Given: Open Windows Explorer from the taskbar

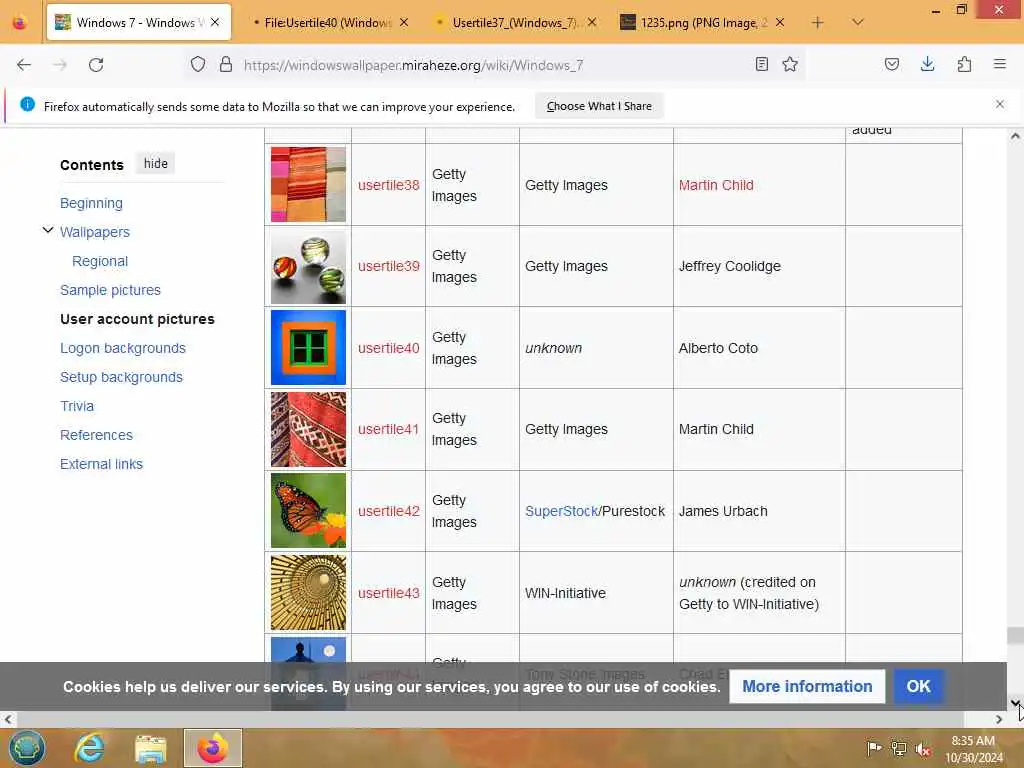Looking at the screenshot, I should pos(151,748).
